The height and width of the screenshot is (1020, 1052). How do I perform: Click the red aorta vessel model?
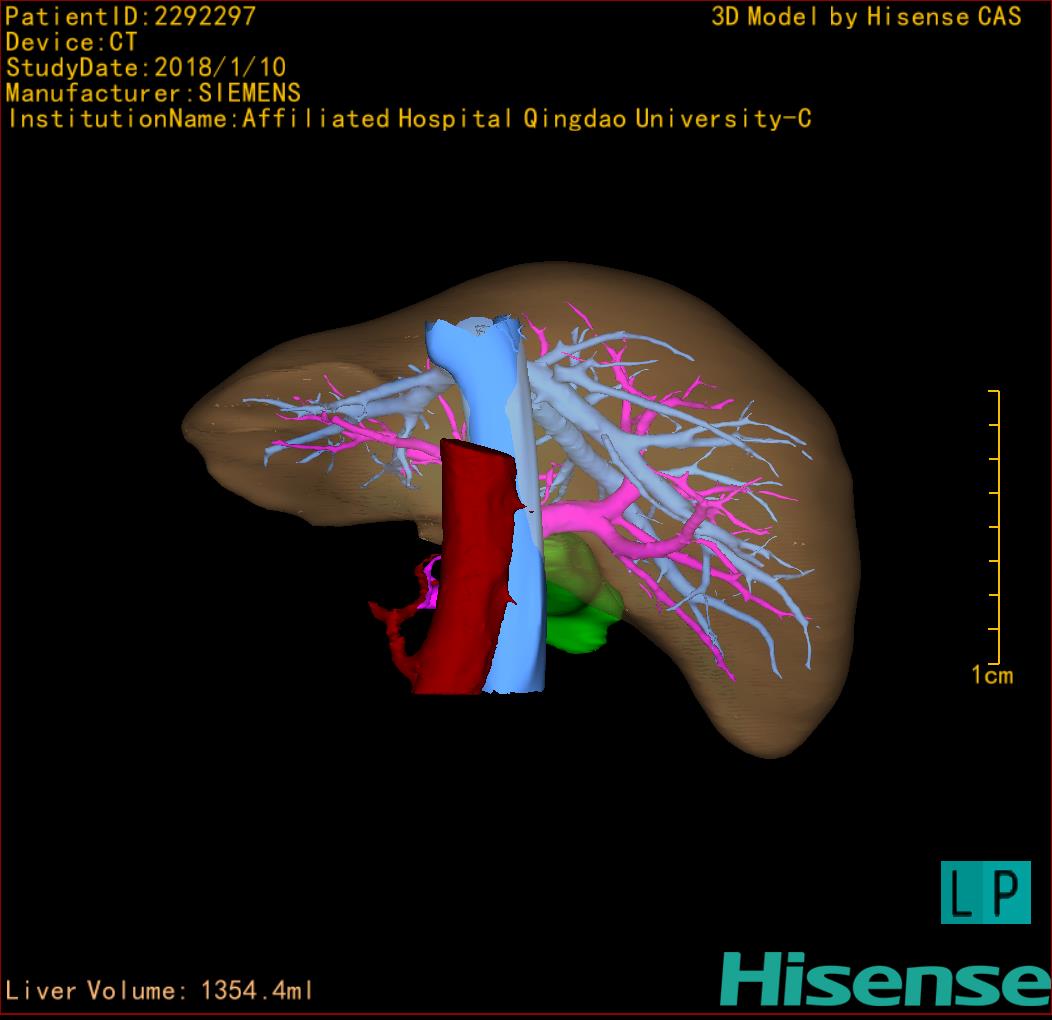click(x=470, y=570)
